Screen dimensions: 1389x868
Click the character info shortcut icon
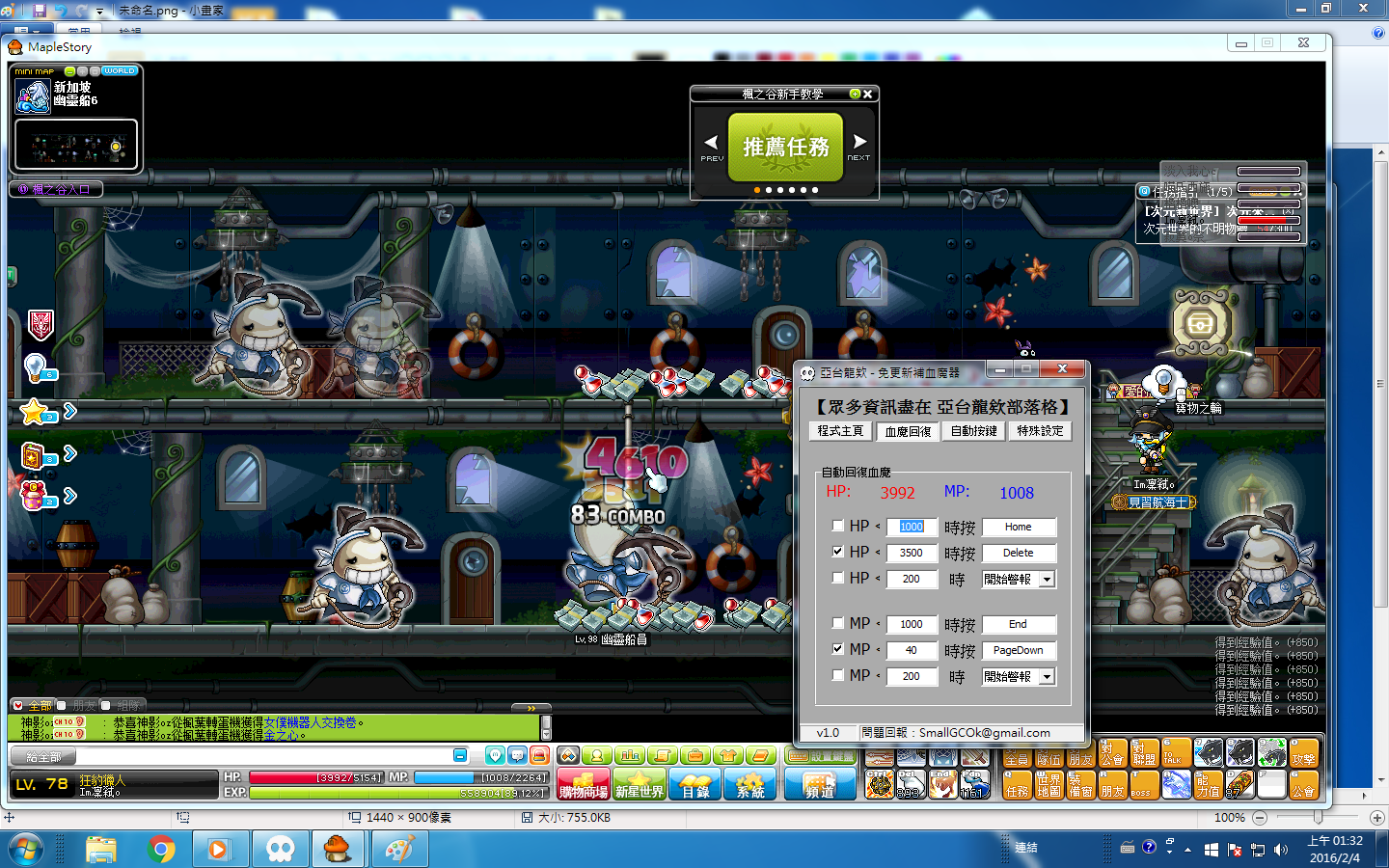pyautogui.click(x=597, y=756)
